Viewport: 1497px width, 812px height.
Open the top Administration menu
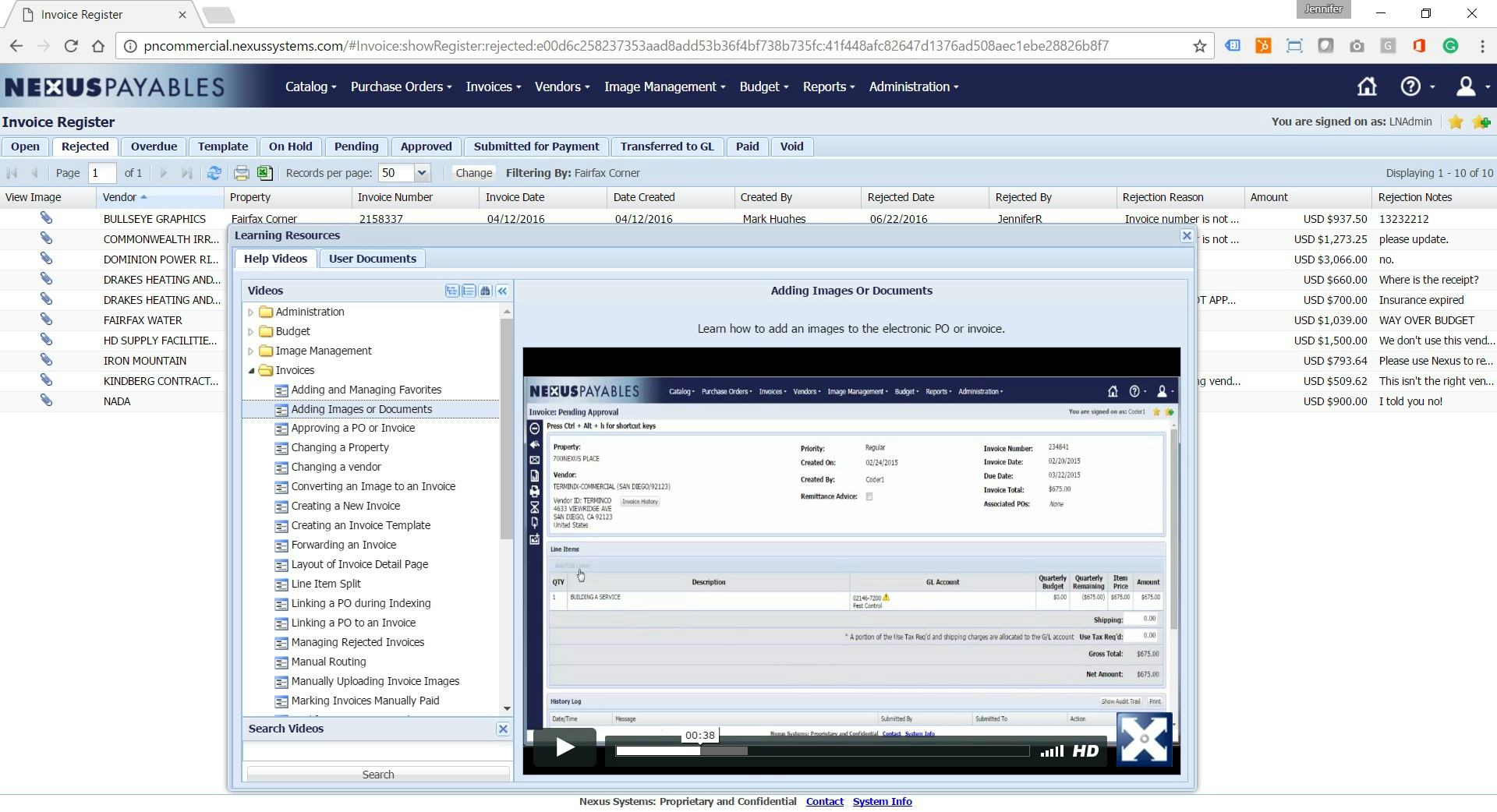coord(914,86)
